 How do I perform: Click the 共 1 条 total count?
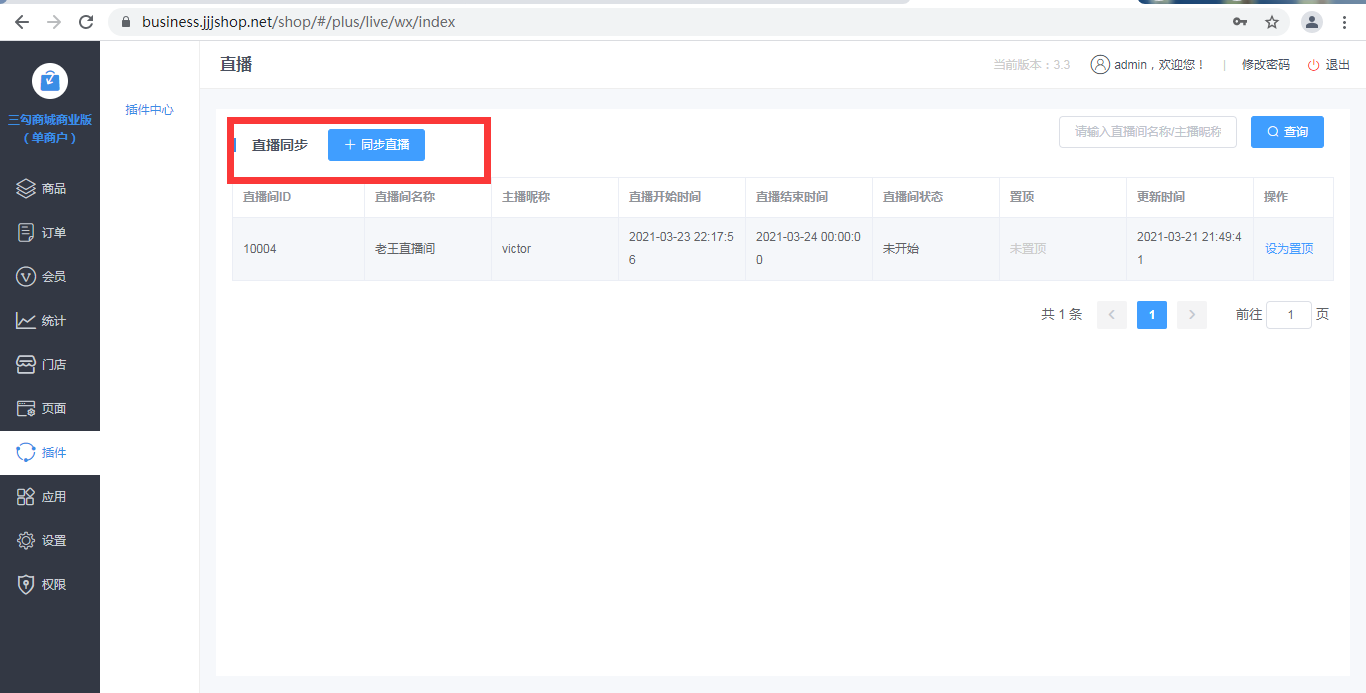[1061, 315]
